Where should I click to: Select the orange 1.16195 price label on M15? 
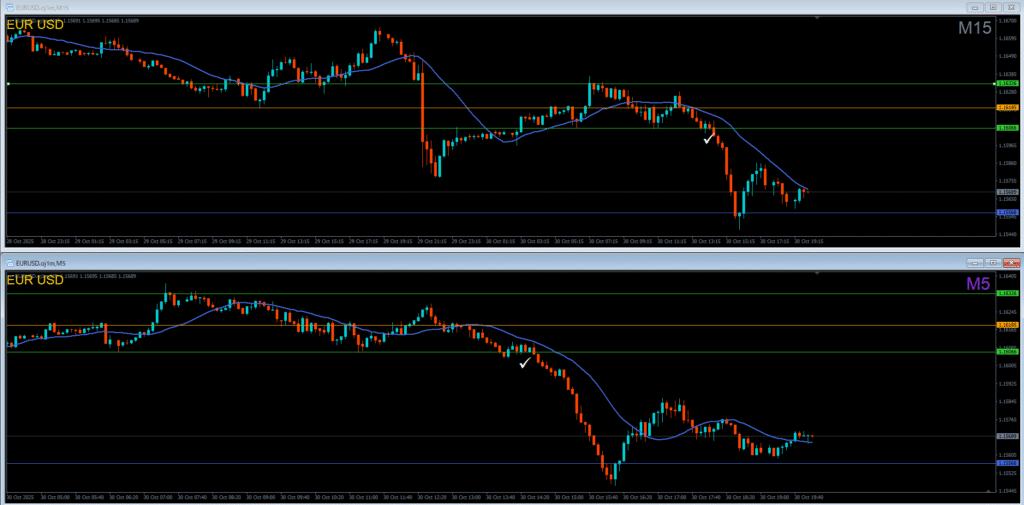pyautogui.click(x=1007, y=107)
